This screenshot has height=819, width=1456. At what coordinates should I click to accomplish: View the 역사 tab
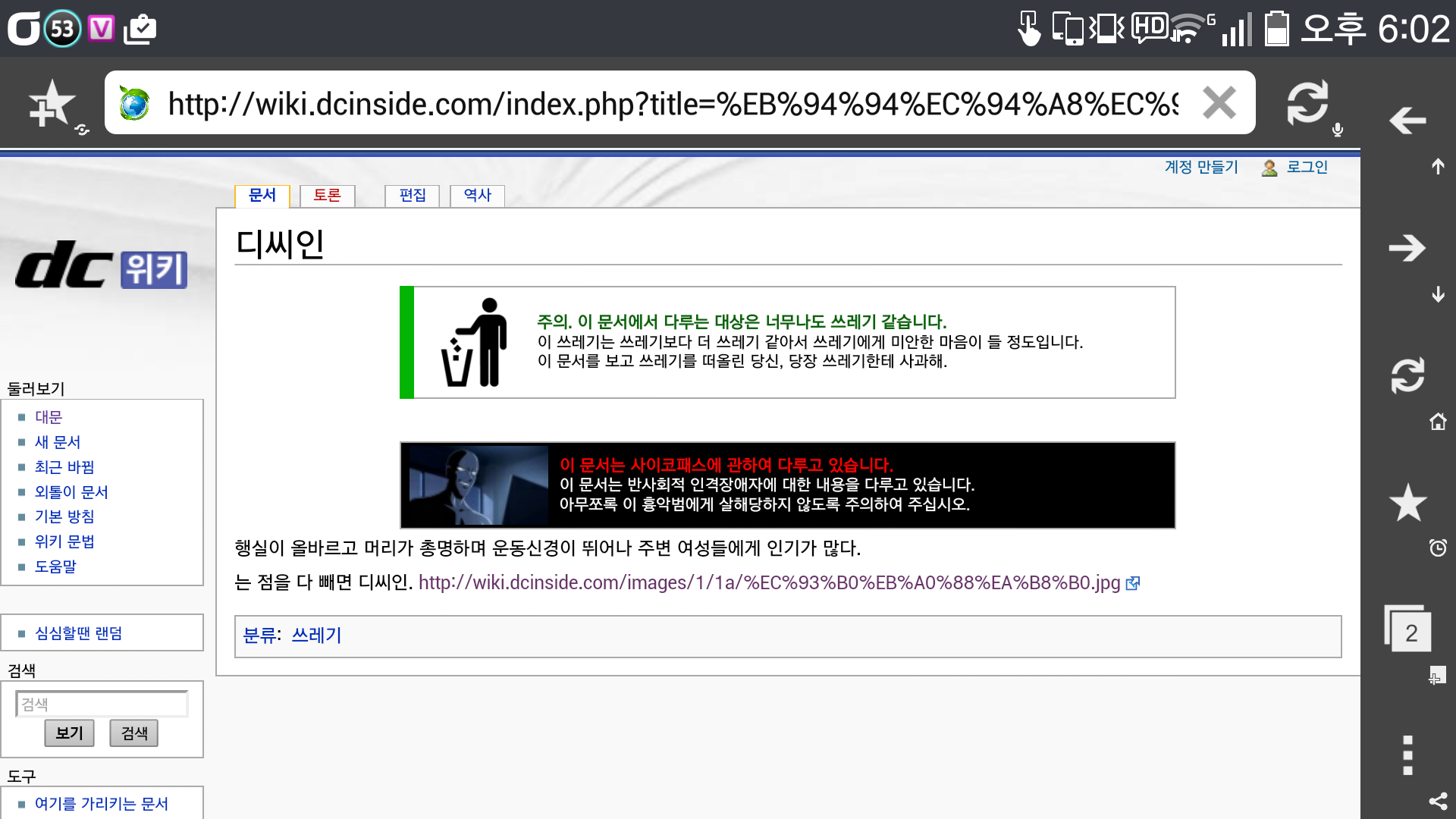click(477, 196)
